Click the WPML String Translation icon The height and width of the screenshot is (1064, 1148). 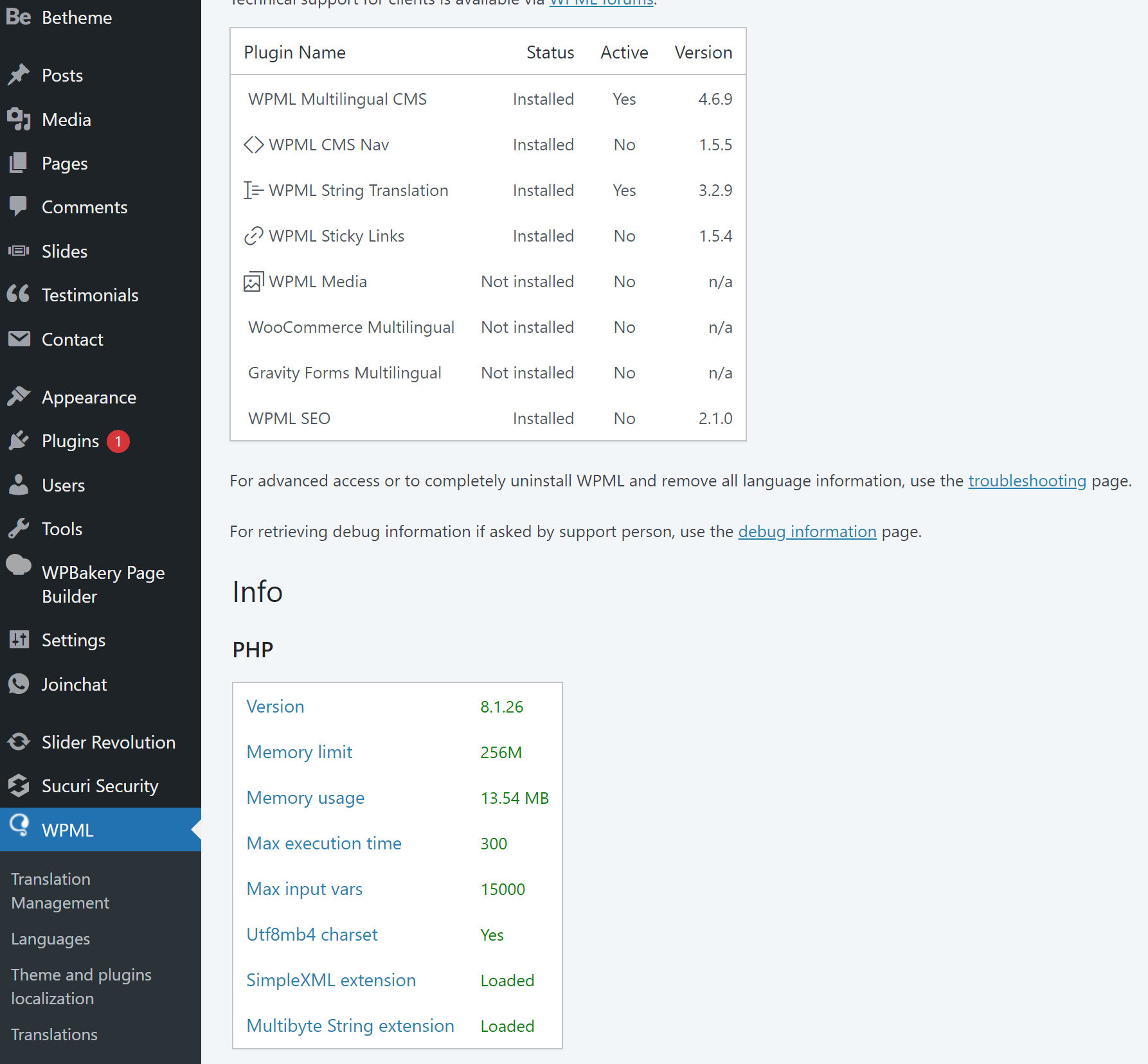point(254,190)
